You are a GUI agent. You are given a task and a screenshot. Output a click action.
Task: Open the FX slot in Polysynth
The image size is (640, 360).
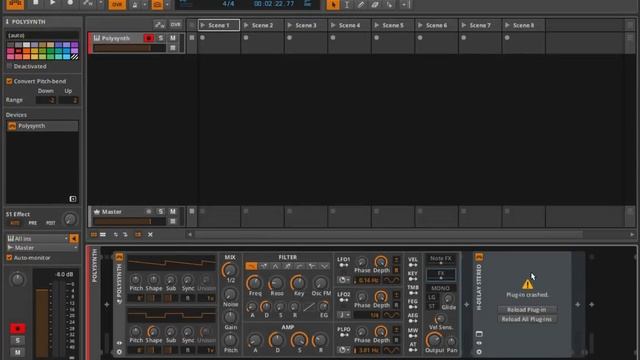(441, 274)
